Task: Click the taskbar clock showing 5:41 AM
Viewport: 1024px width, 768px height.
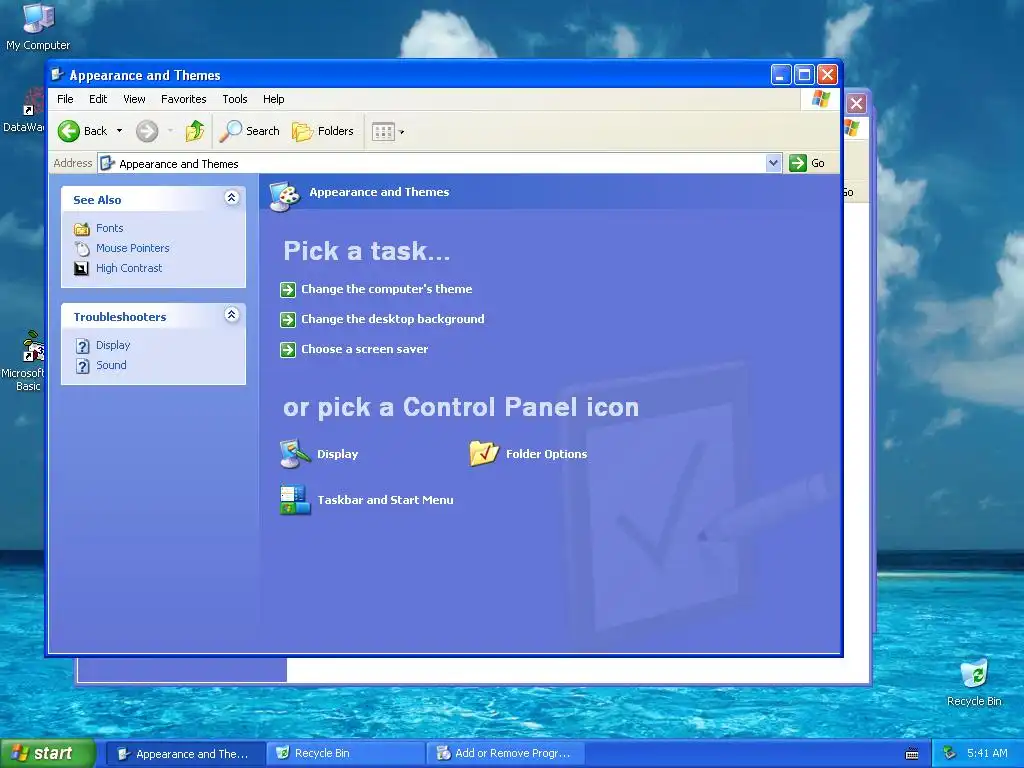Action: (x=987, y=753)
